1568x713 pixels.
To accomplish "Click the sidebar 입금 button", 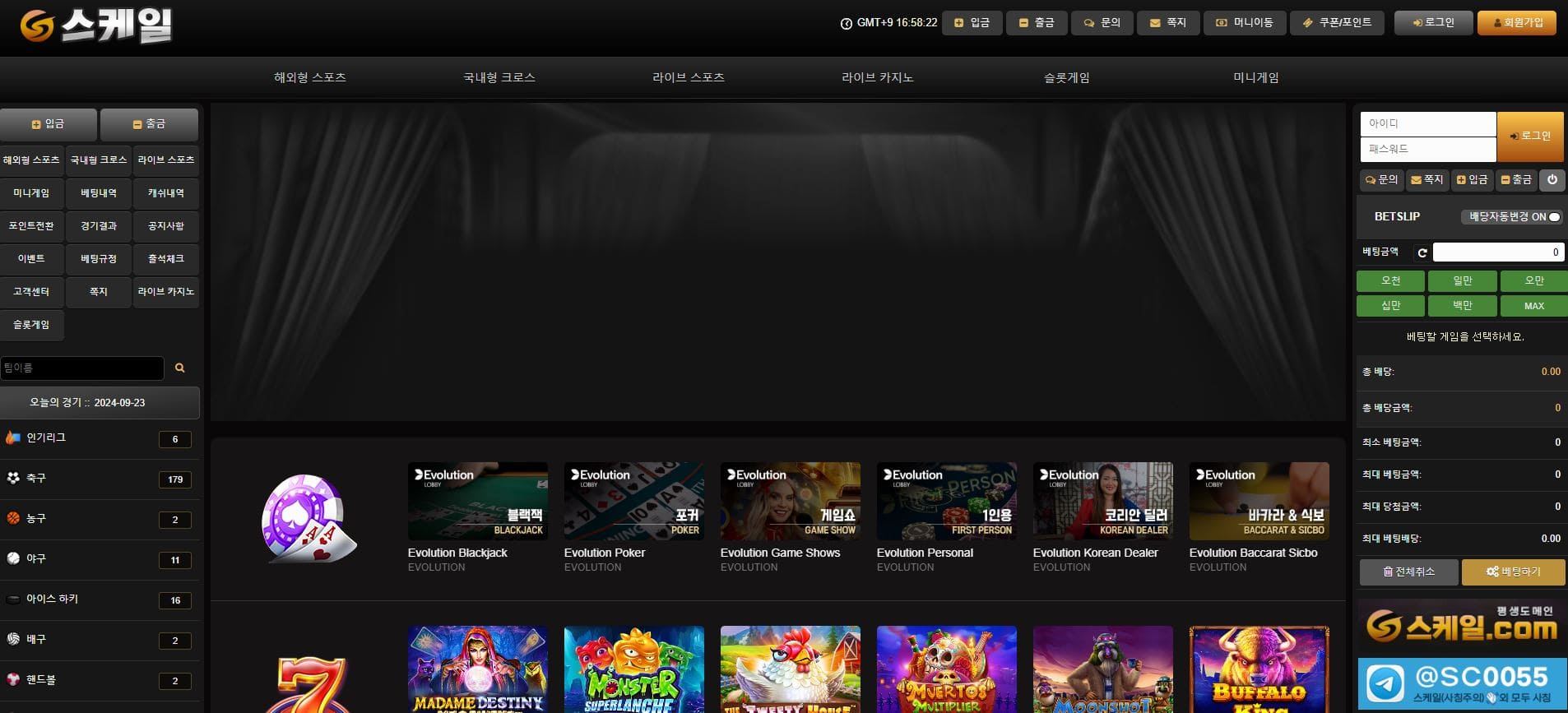I will click(48, 124).
